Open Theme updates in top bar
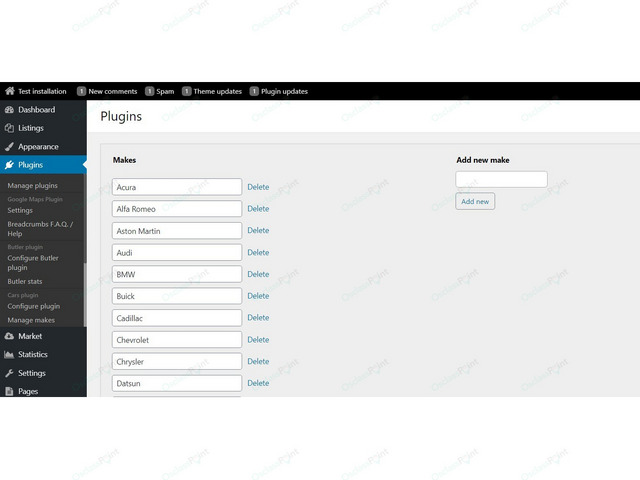This screenshot has width=640, height=480. coord(218,91)
